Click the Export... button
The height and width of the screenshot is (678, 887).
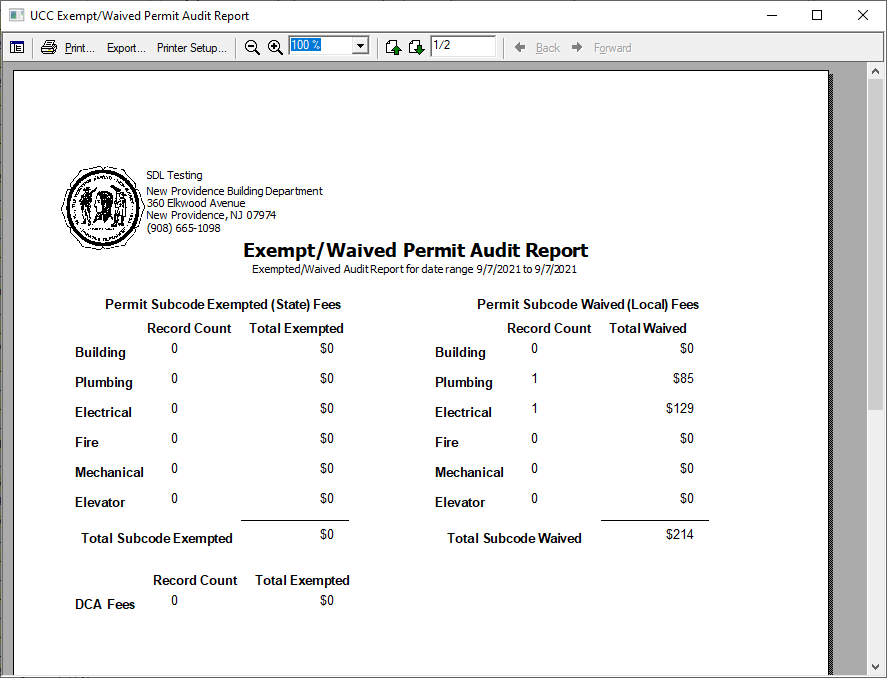126,48
